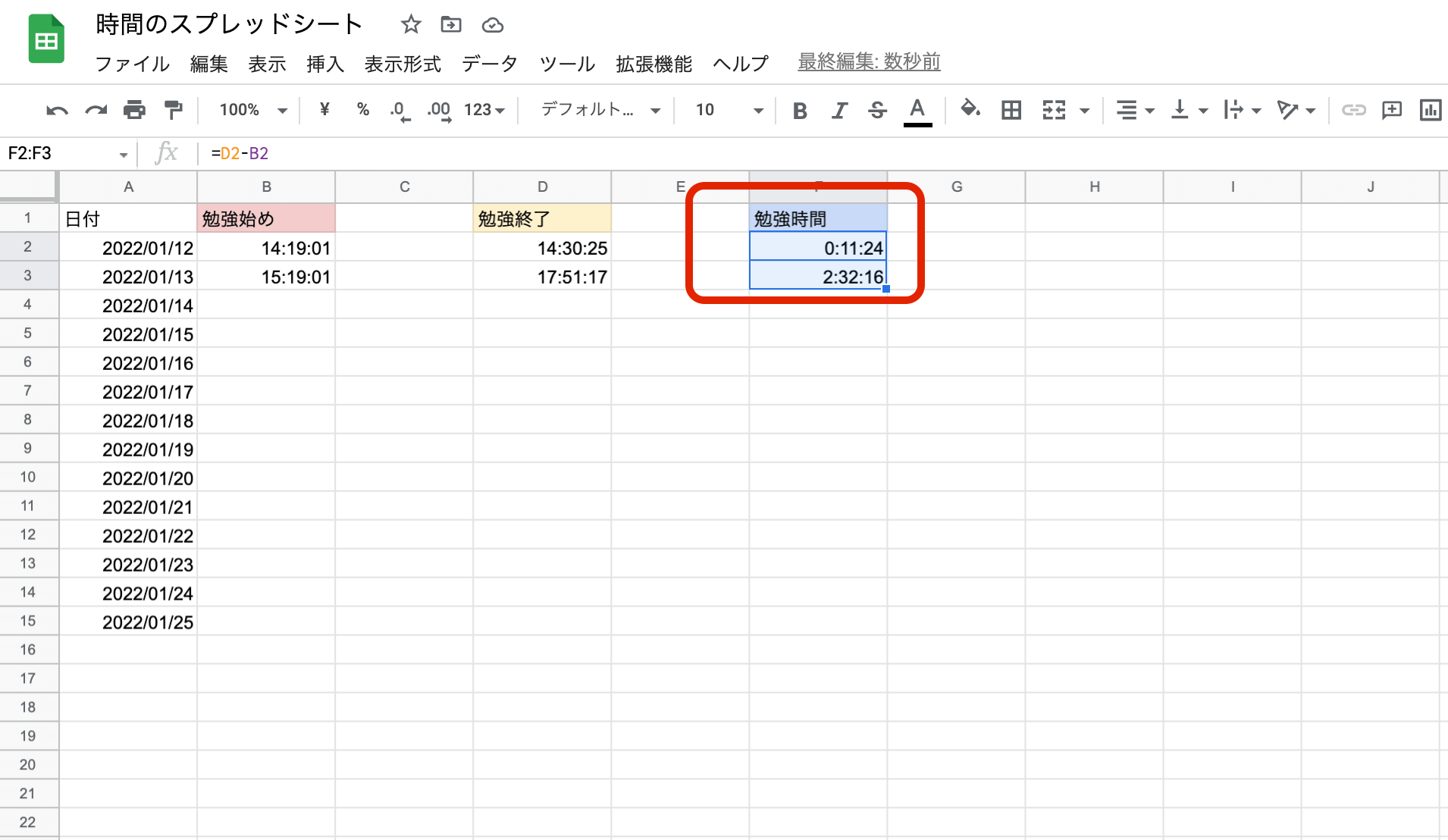Open the 表示 menu
Viewport: 1448px width, 840px height.
pyautogui.click(x=267, y=64)
